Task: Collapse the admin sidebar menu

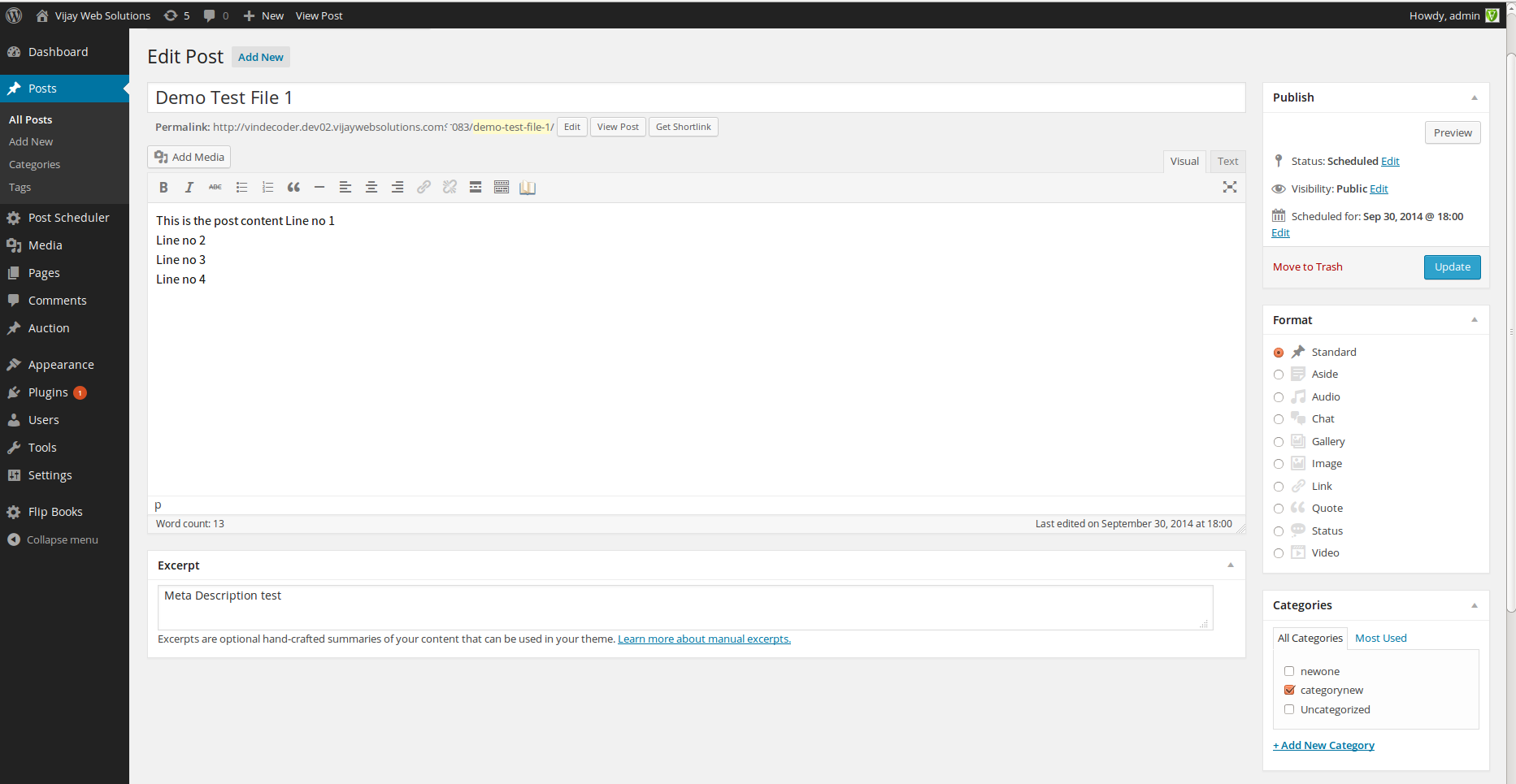Action: tap(53, 539)
